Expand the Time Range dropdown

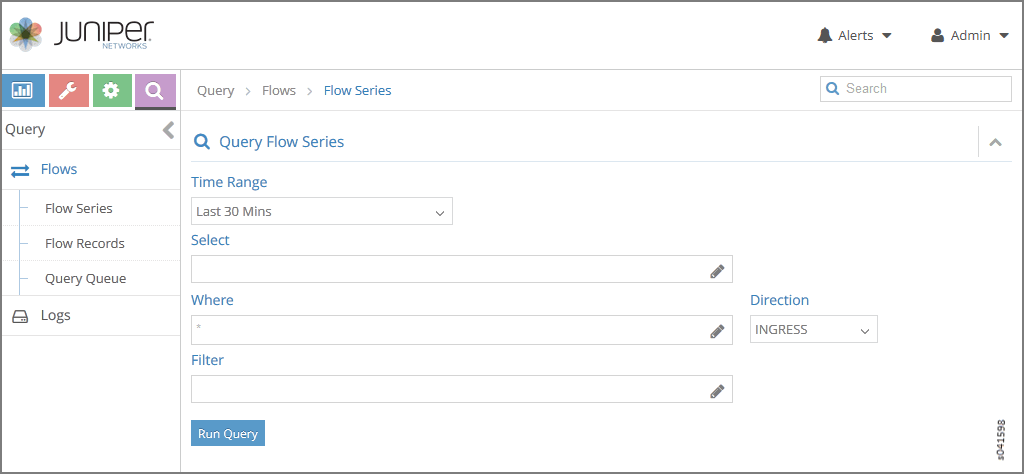tap(321, 212)
